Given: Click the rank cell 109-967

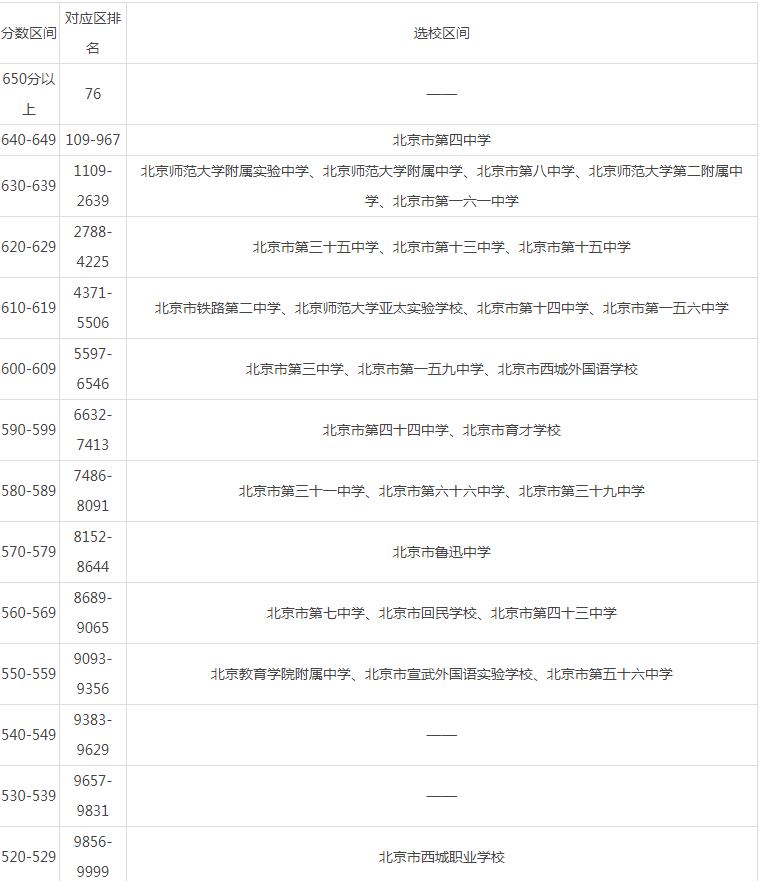Looking at the screenshot, I should pyautogui.click(x=93, y=140).
